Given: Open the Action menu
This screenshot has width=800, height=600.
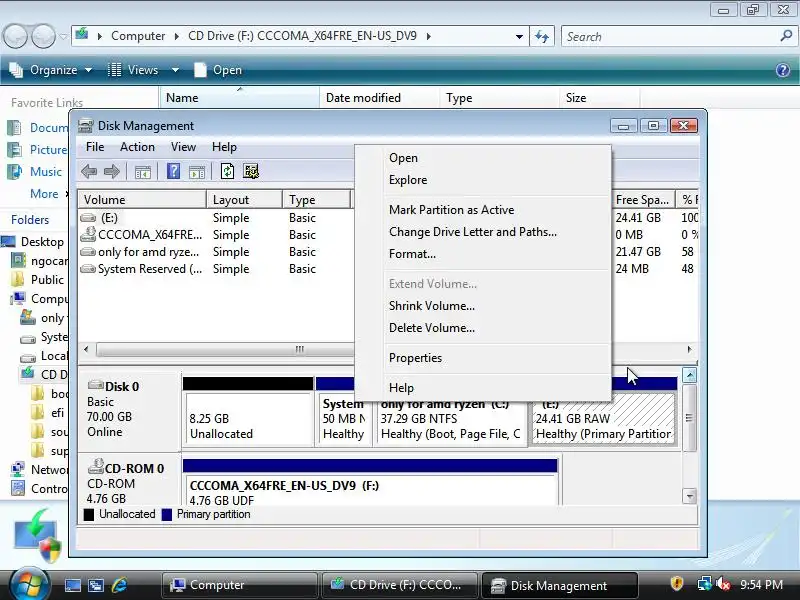Looking at the screenshot, I should (x=137, y=147).
